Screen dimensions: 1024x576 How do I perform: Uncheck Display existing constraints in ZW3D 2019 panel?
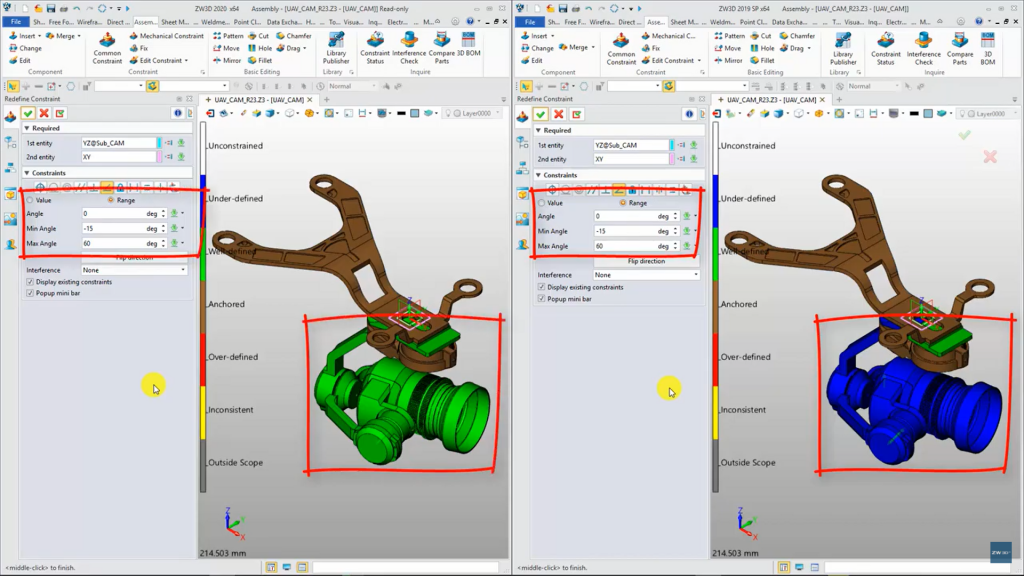[x=542, y=287]
